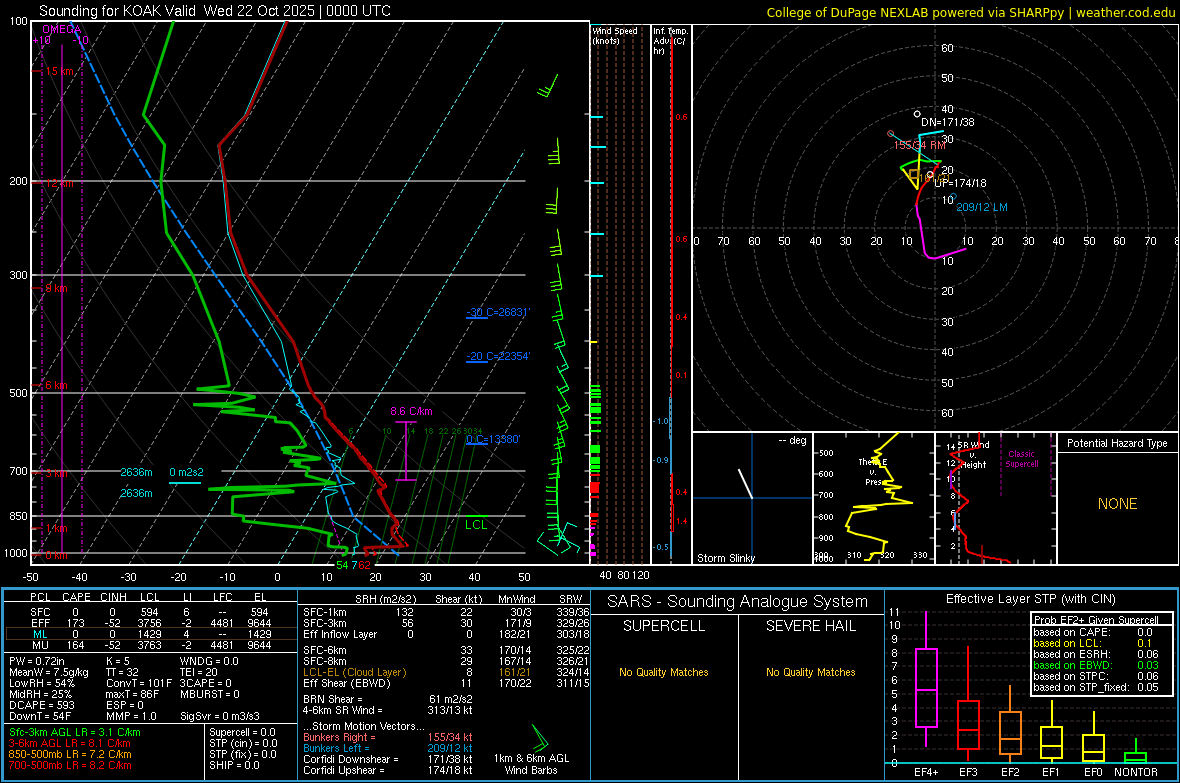Click the SUPERCELL column header
This screenshot has width=1180, height=783.
click(x=664, y=626)
